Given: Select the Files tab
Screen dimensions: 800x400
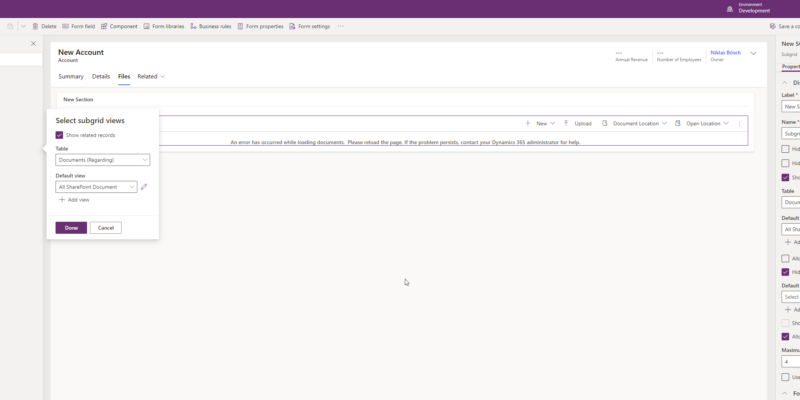Looking at the screenshot, I should point(124,77).
